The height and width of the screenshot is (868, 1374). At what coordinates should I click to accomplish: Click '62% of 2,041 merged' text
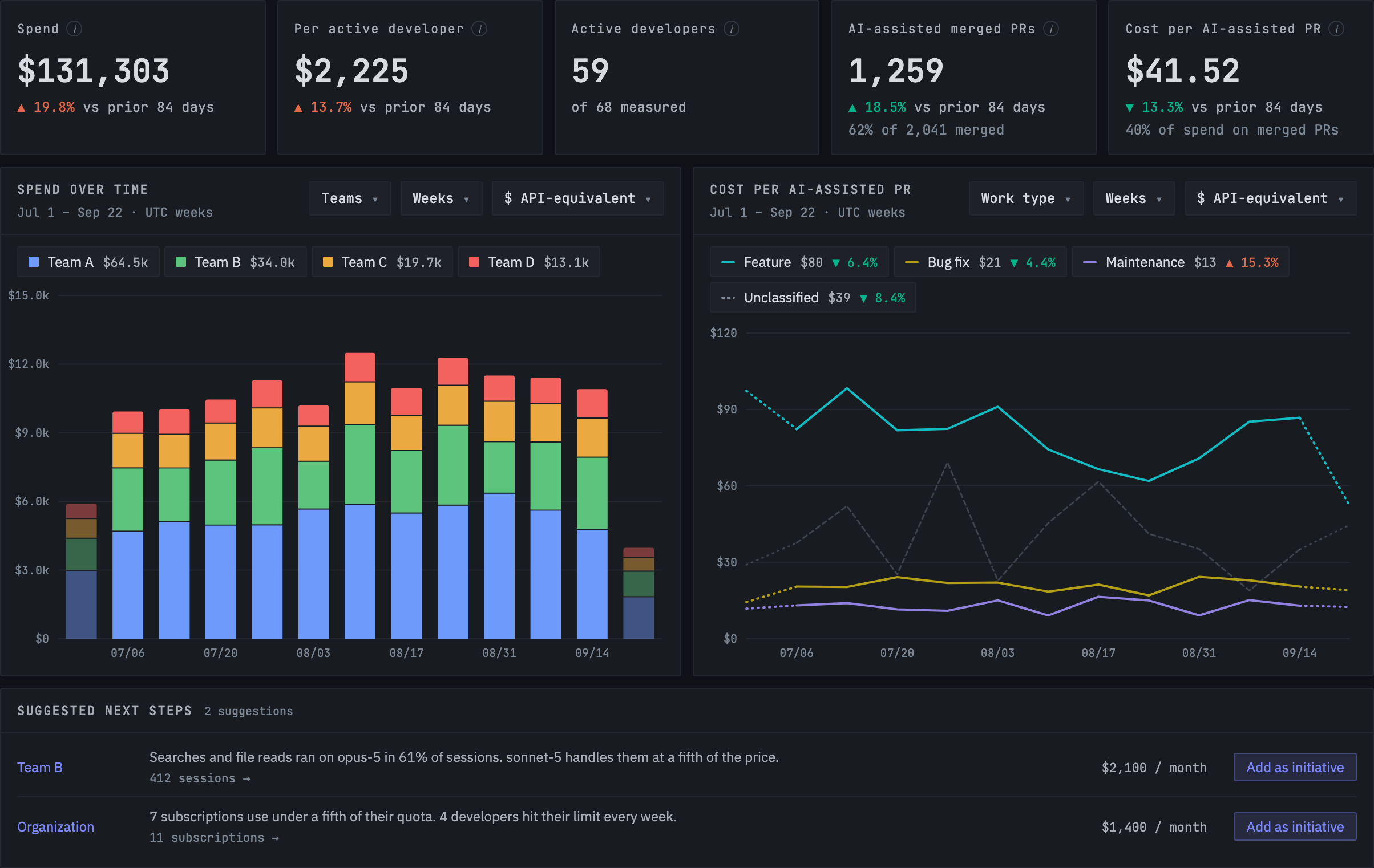coord(926,130)
